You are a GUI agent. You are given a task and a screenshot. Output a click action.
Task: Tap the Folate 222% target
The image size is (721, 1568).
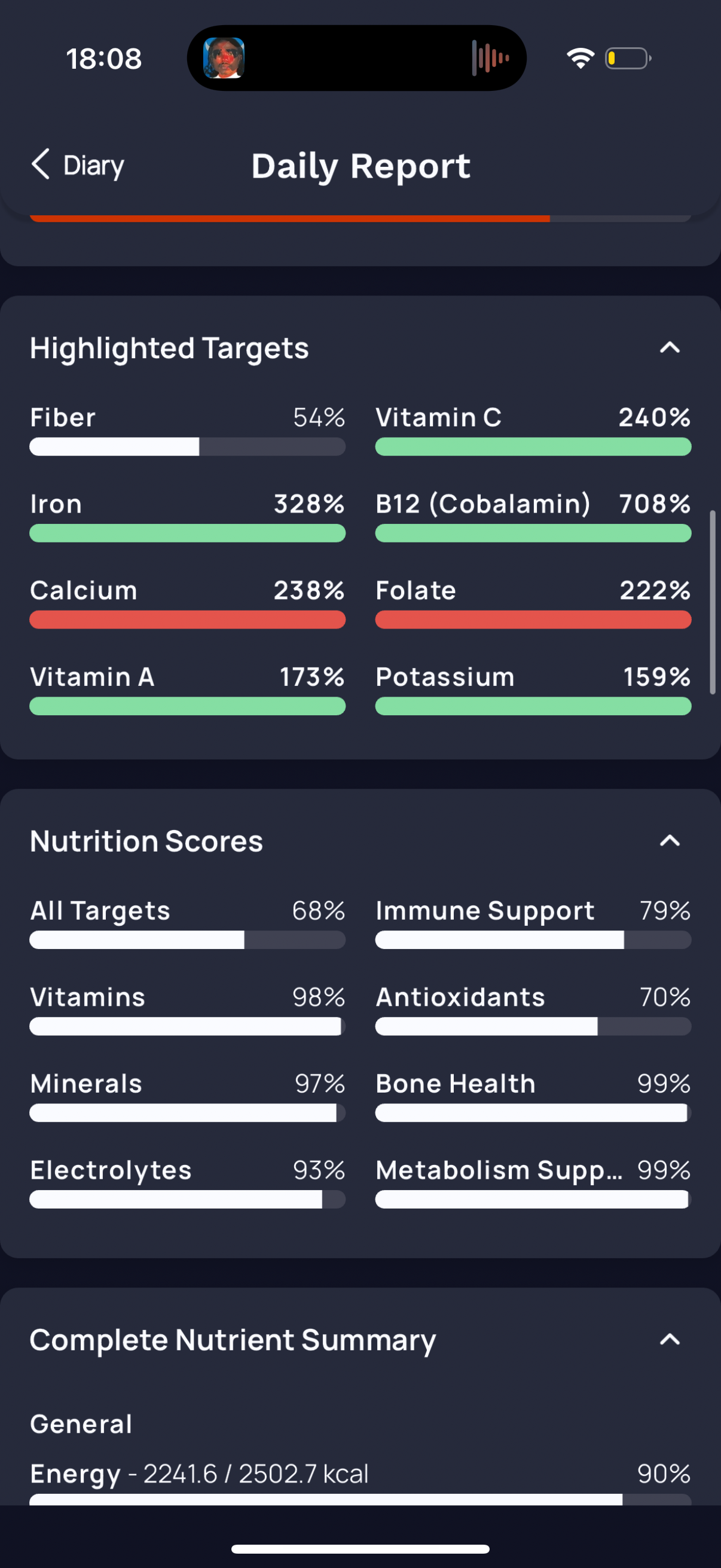pyautogui.click(x=533, y=602)
